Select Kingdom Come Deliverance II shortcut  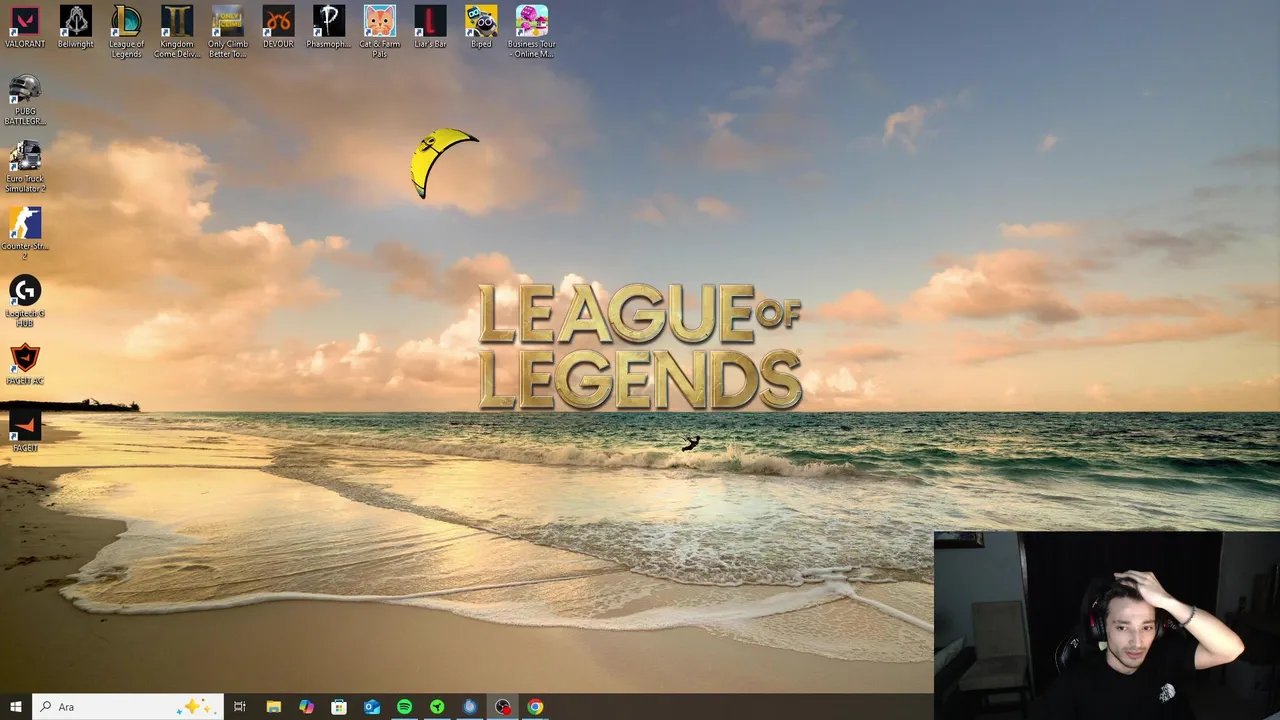(177, 32)
